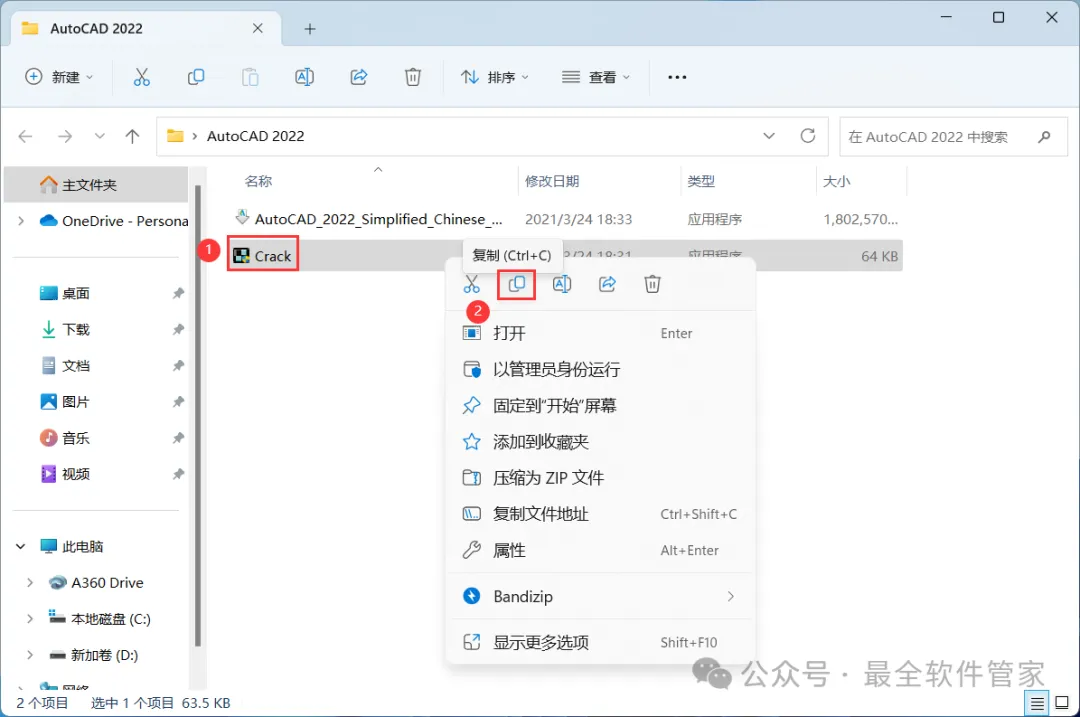The image size is (1080, 717).
Task: Go forward with the right arrow
Action: (65, 136)
